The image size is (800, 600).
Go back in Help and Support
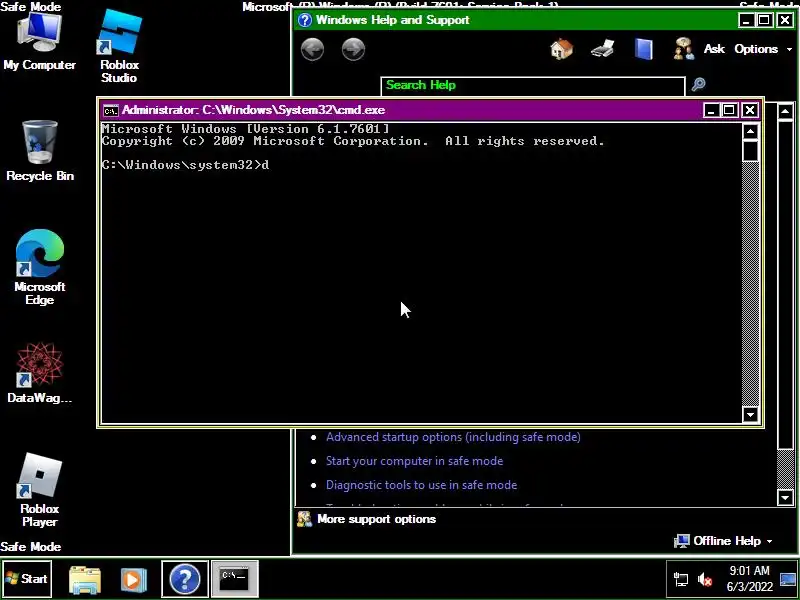(312, 49)
